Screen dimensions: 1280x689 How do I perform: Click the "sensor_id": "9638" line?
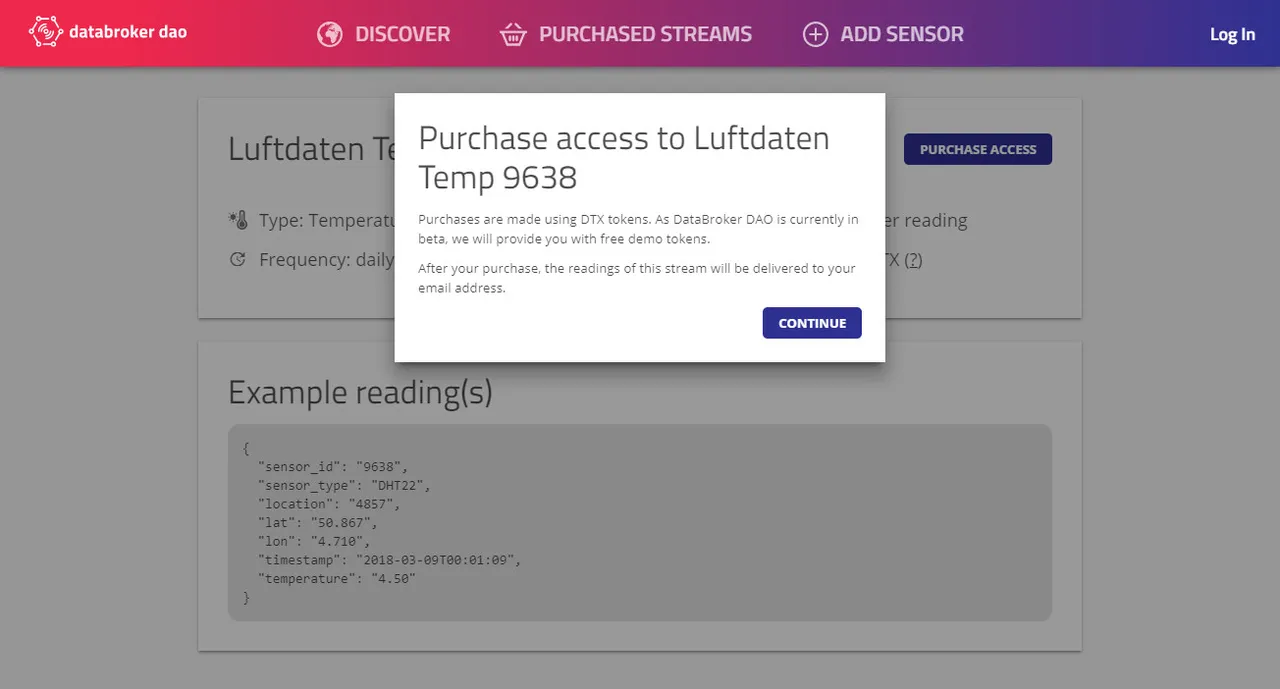[333, 466]
